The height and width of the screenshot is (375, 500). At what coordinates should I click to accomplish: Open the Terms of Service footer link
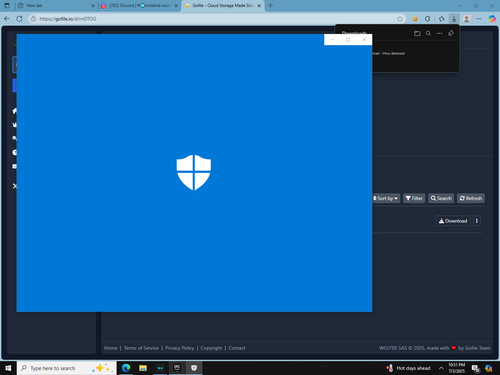pyautogui.click(x=141, y=348)
